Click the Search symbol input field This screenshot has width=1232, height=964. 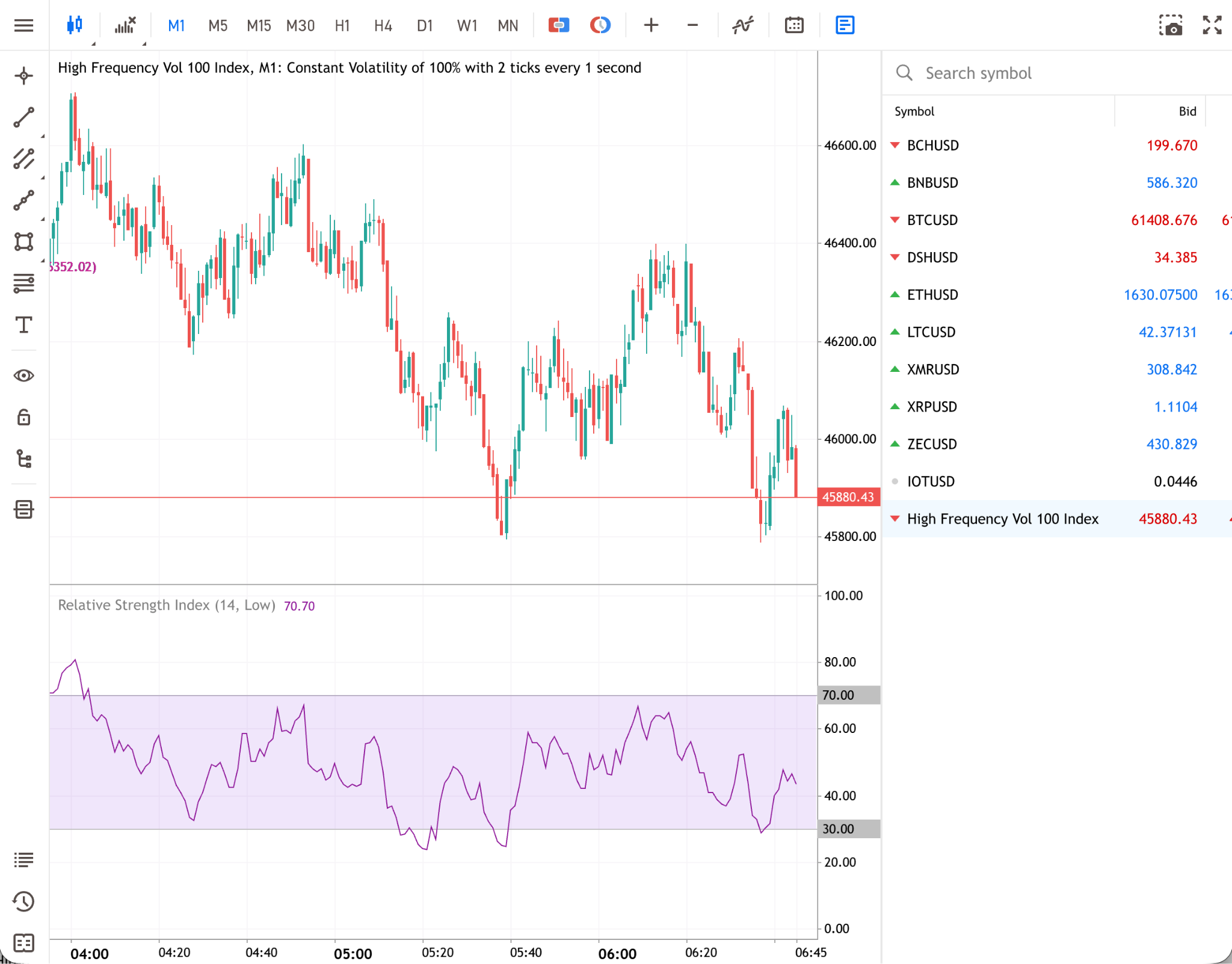[1057, 73]
